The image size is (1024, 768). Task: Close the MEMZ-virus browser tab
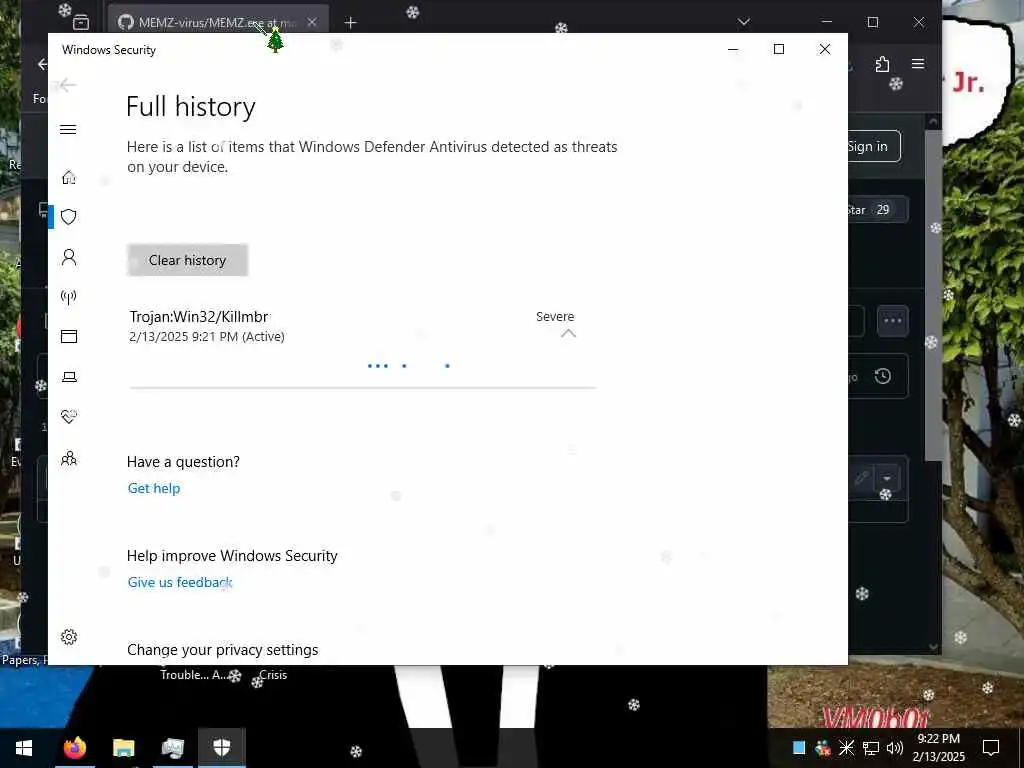point(312,22)
